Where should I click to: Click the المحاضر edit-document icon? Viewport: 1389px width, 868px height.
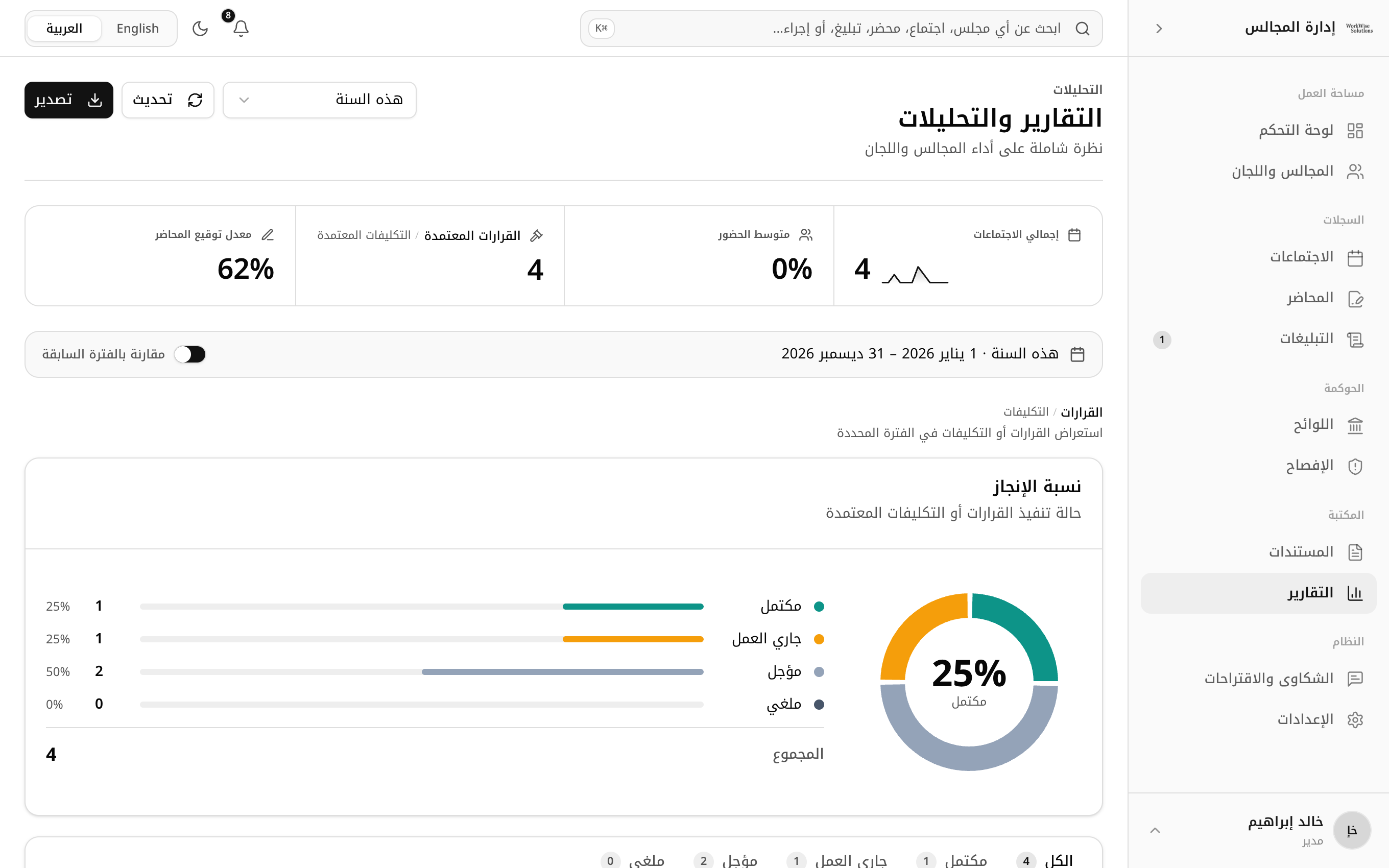[1355, 298]
